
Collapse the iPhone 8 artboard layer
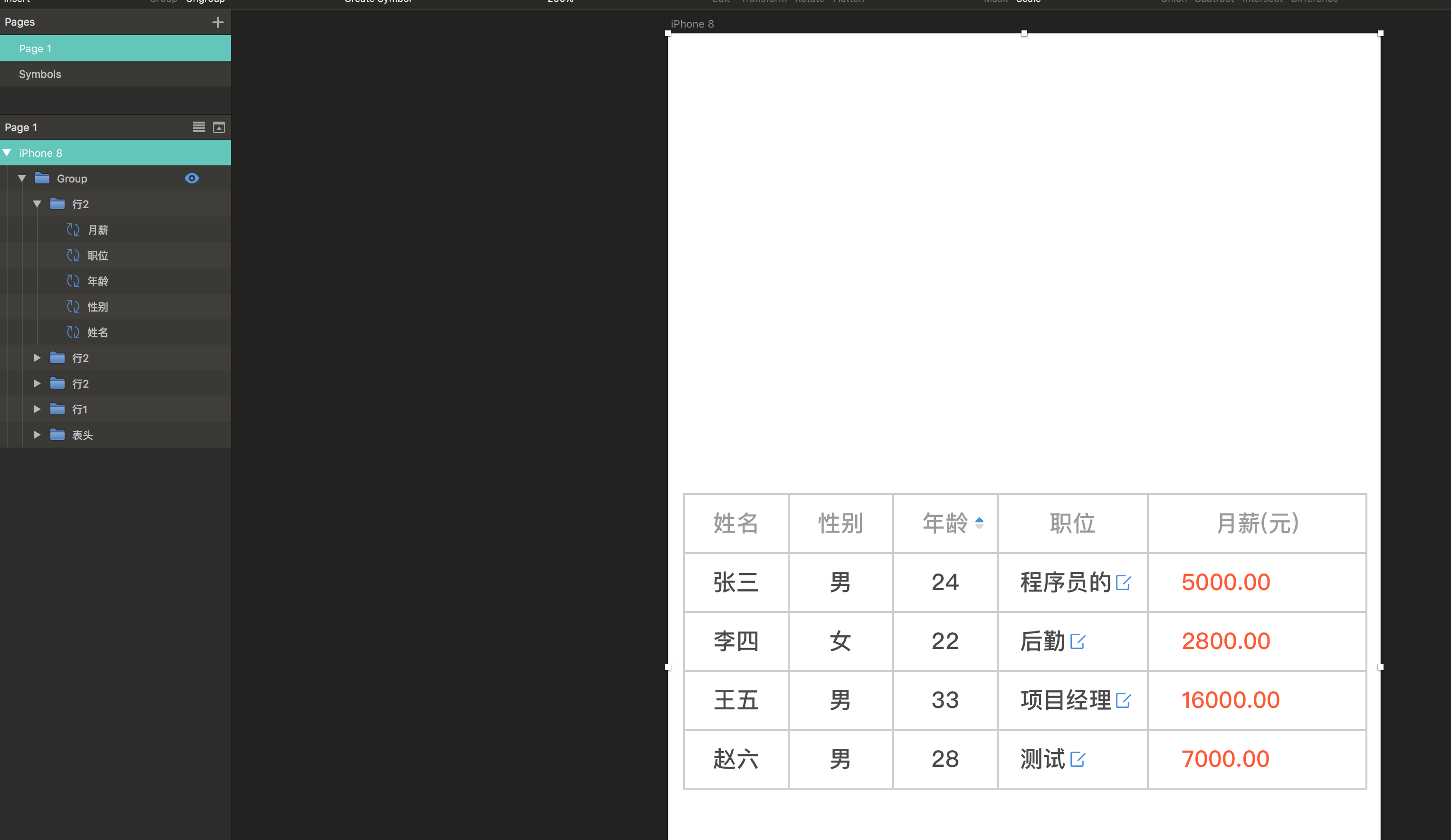(7, 153)
